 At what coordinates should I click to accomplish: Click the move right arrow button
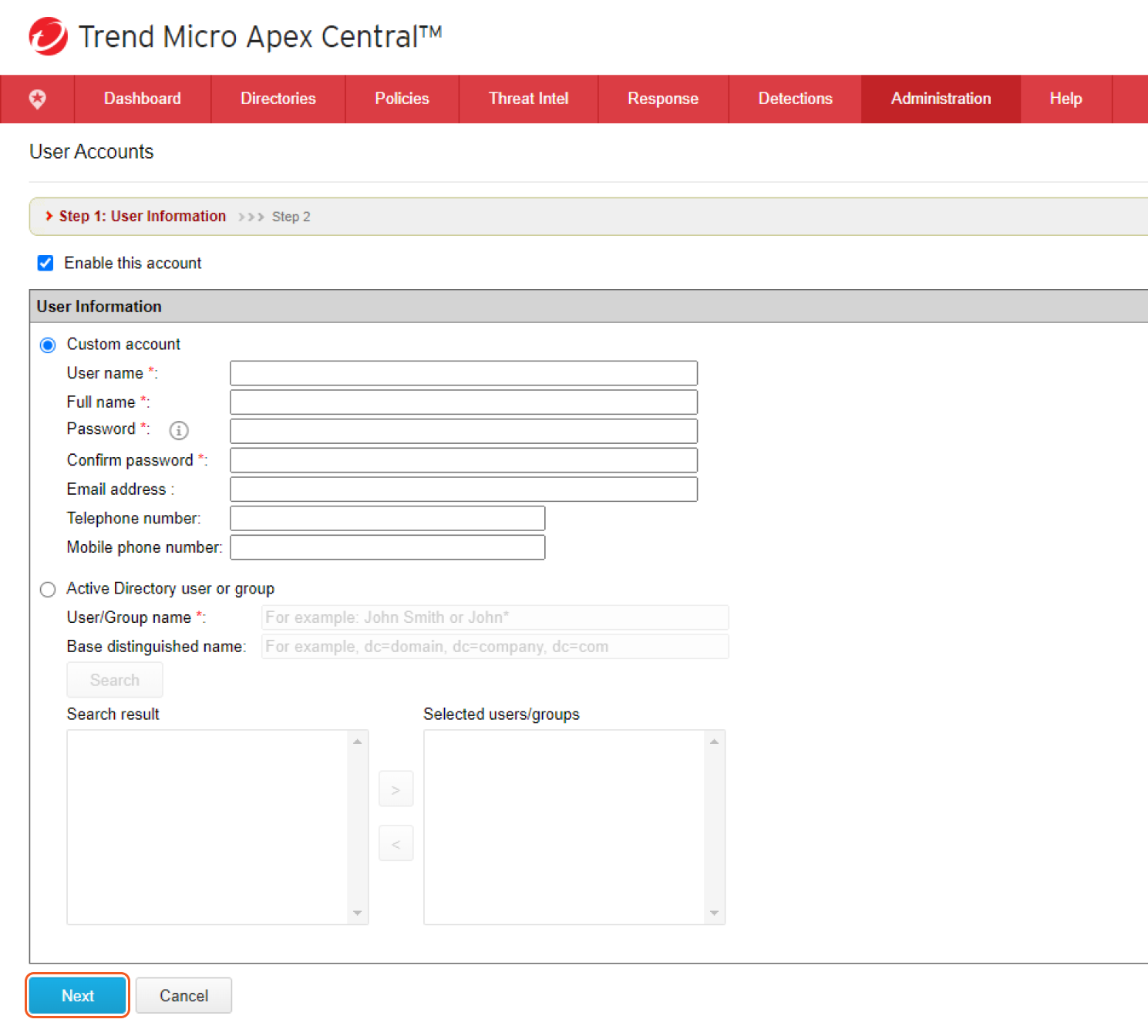(396, 789)
